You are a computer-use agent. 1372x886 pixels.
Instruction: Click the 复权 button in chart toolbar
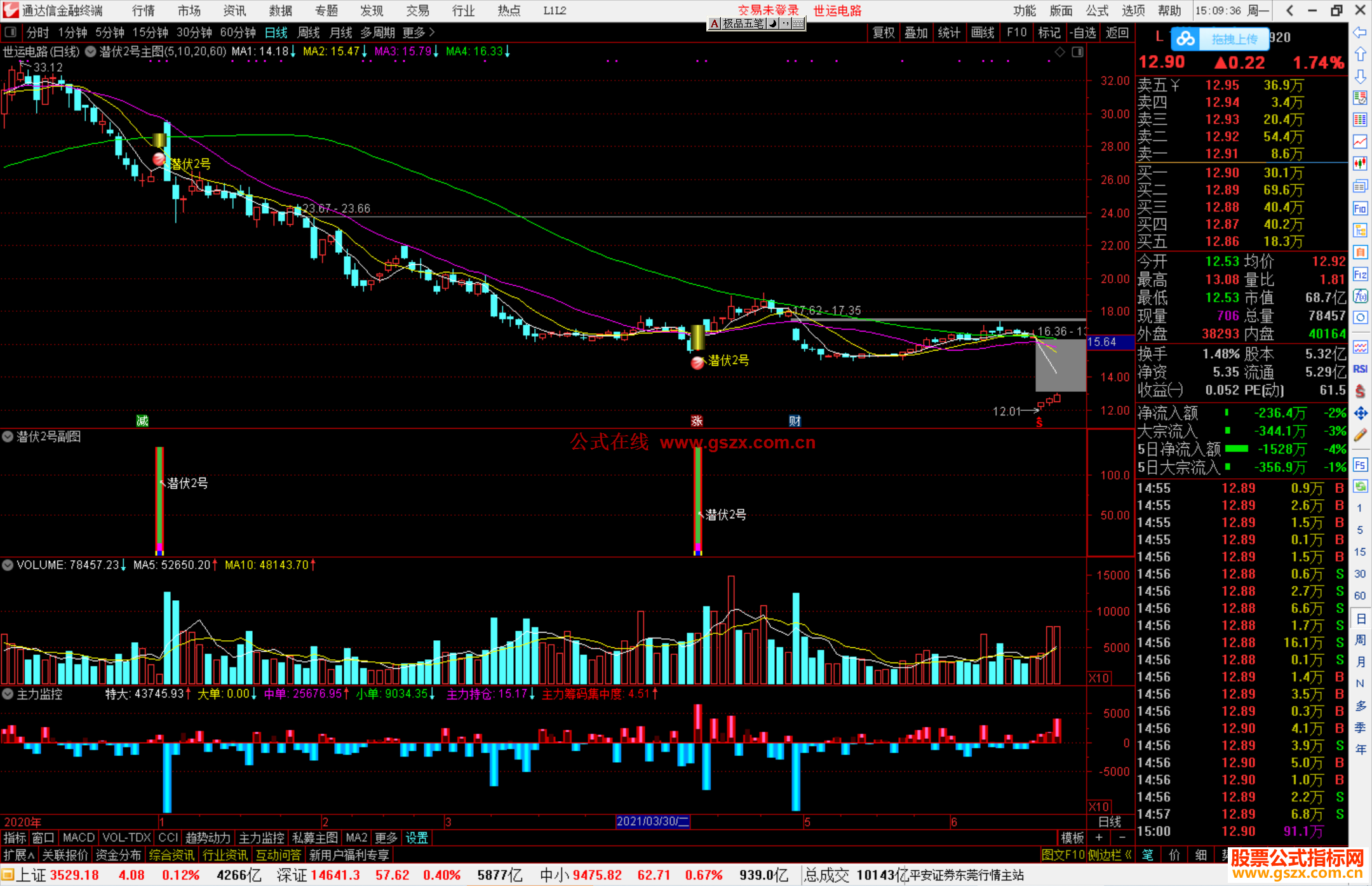click(884, 32)
